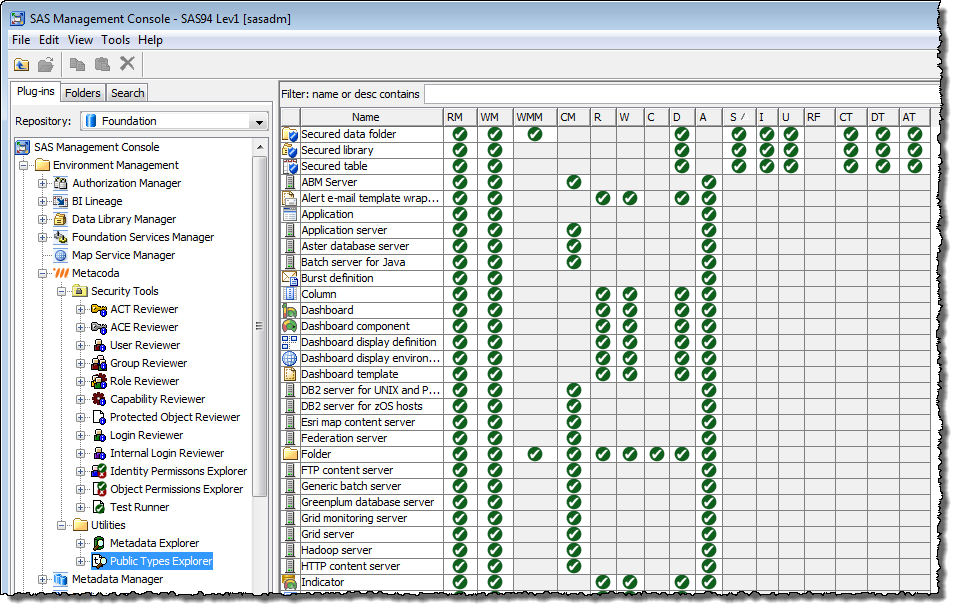Sort table by the Name column header
This screenshot has width=959, height=614.
coord(371,117)
